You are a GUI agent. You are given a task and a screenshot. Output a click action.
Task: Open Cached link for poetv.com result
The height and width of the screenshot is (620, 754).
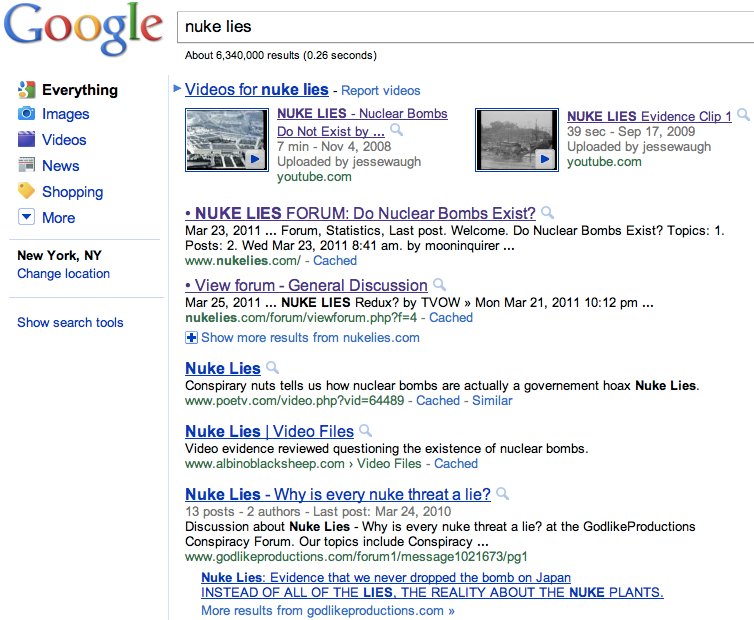pos(438,401)
